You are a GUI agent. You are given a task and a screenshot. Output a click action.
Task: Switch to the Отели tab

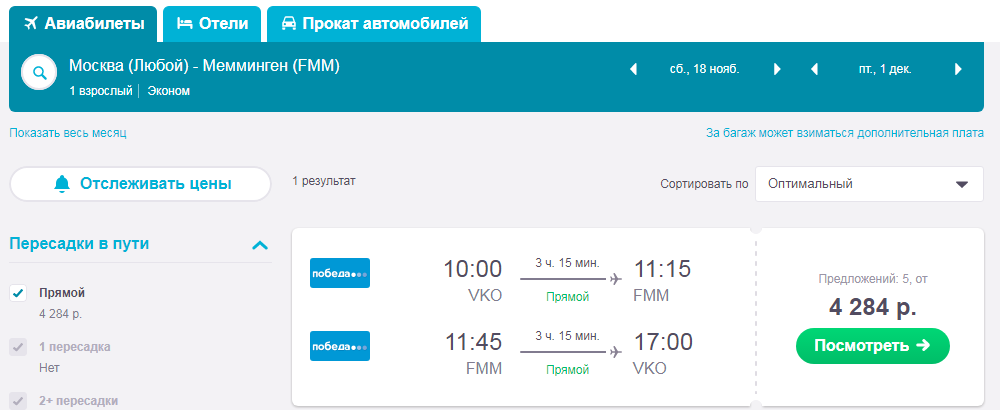[x=212, y=24]
